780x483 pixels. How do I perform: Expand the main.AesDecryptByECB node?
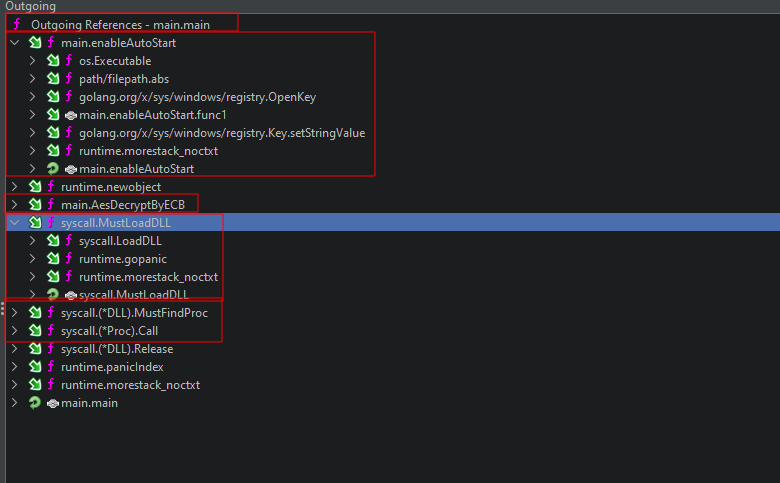15,204
